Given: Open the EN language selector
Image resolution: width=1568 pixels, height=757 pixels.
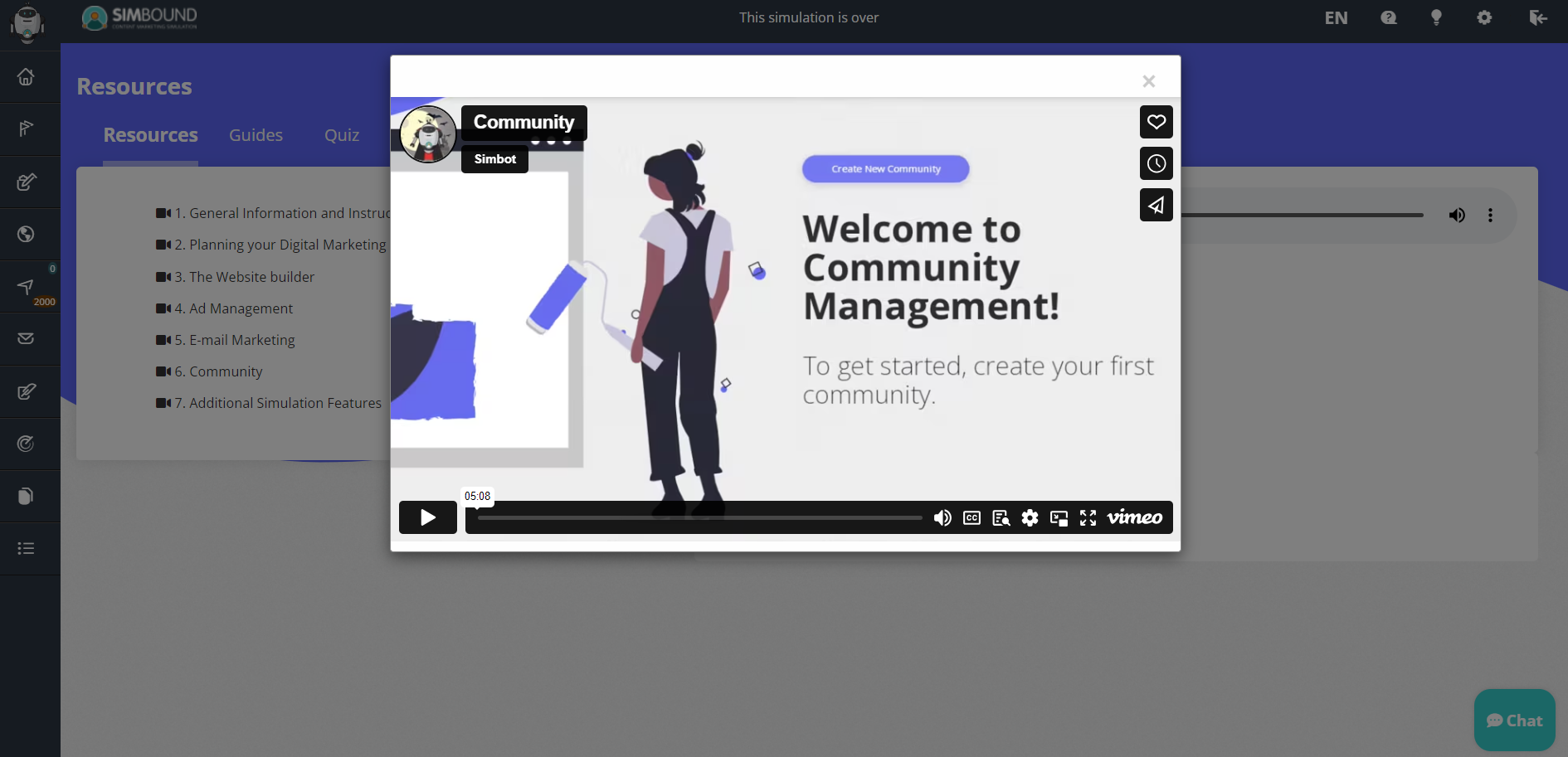Looking at the screenshot, I should click(1336, 17).
